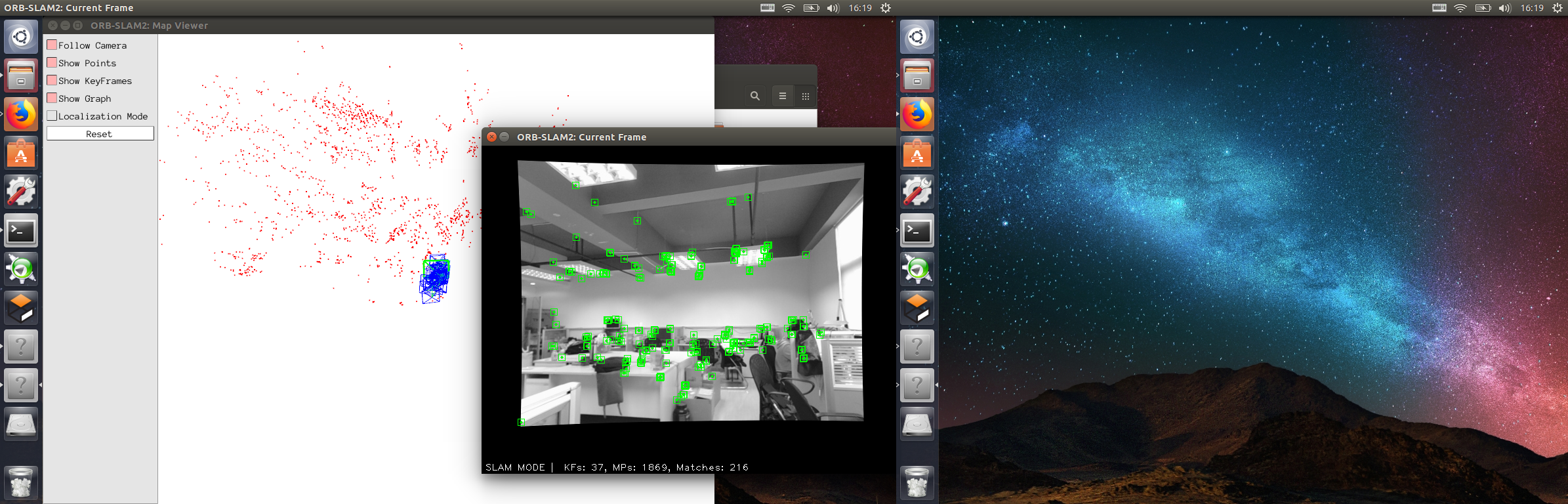Click second question-mark icon in launcher beside starry wallpaper

click(917, 385)
